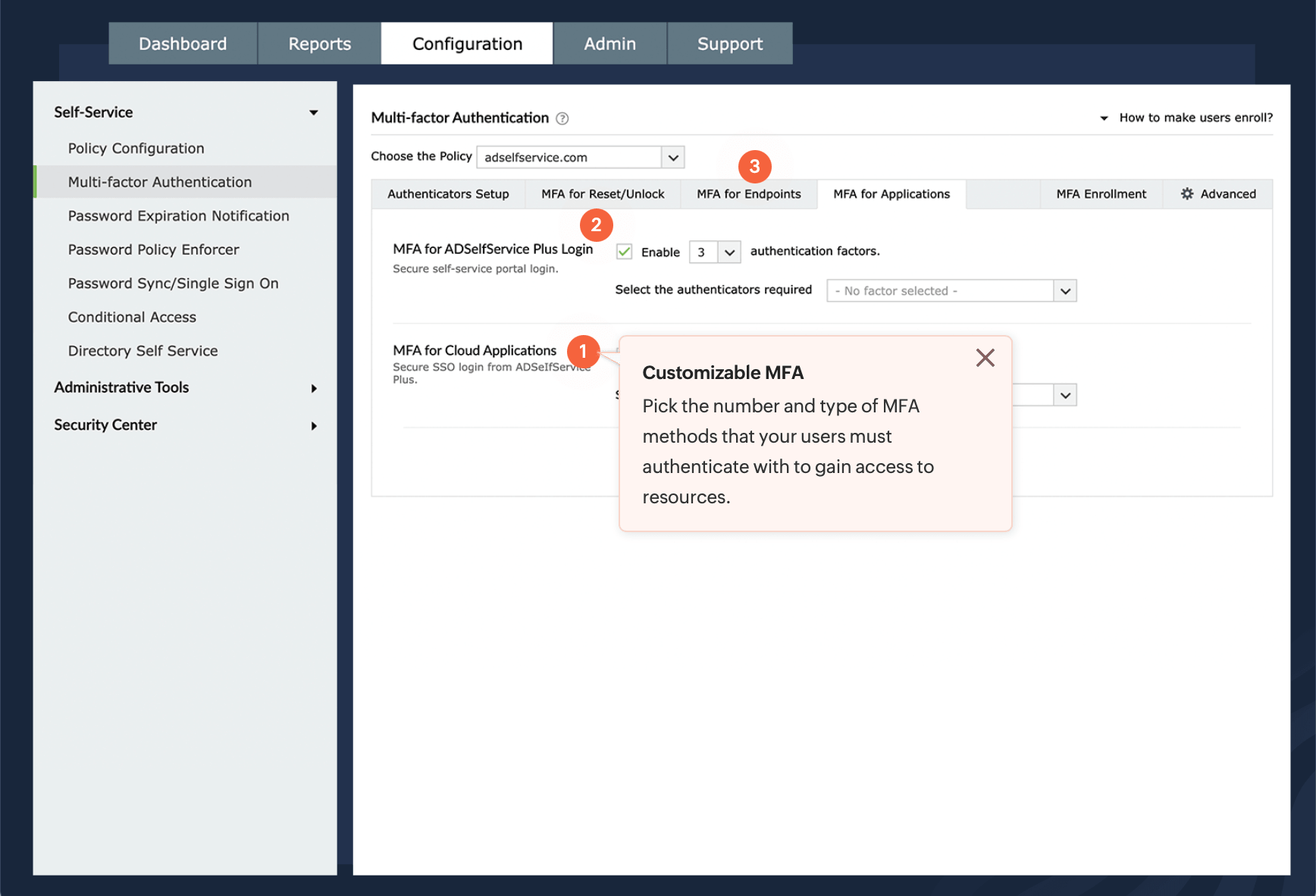Toggle the Enable checkbox for ADSelfService Plus Login
This screenshot has height=896, width=1316.
(x=624, y=252)
